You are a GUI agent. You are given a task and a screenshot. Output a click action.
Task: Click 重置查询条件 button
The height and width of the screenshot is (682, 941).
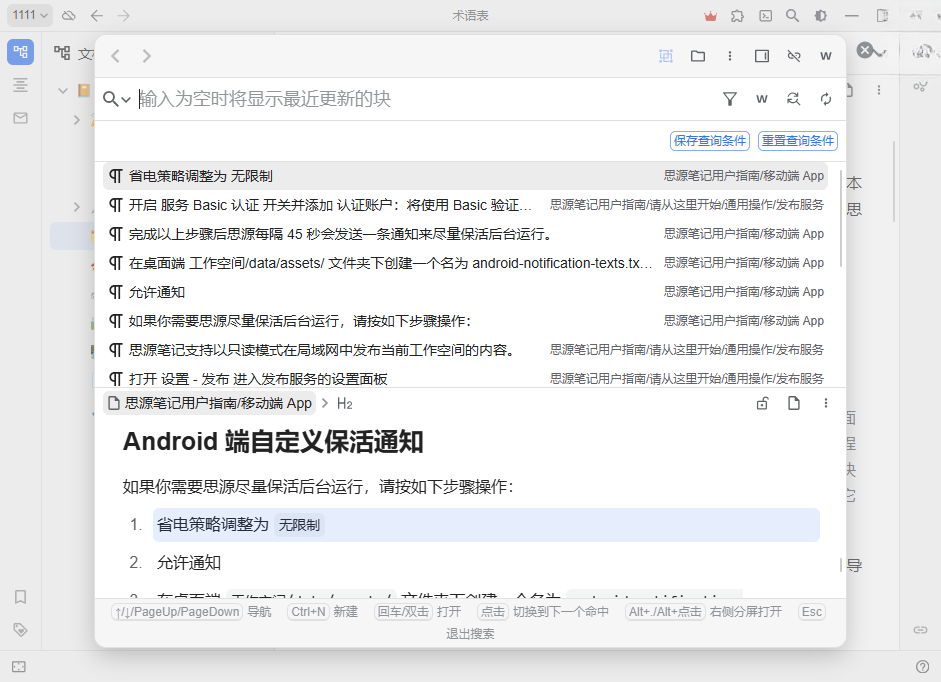point(798,141)
